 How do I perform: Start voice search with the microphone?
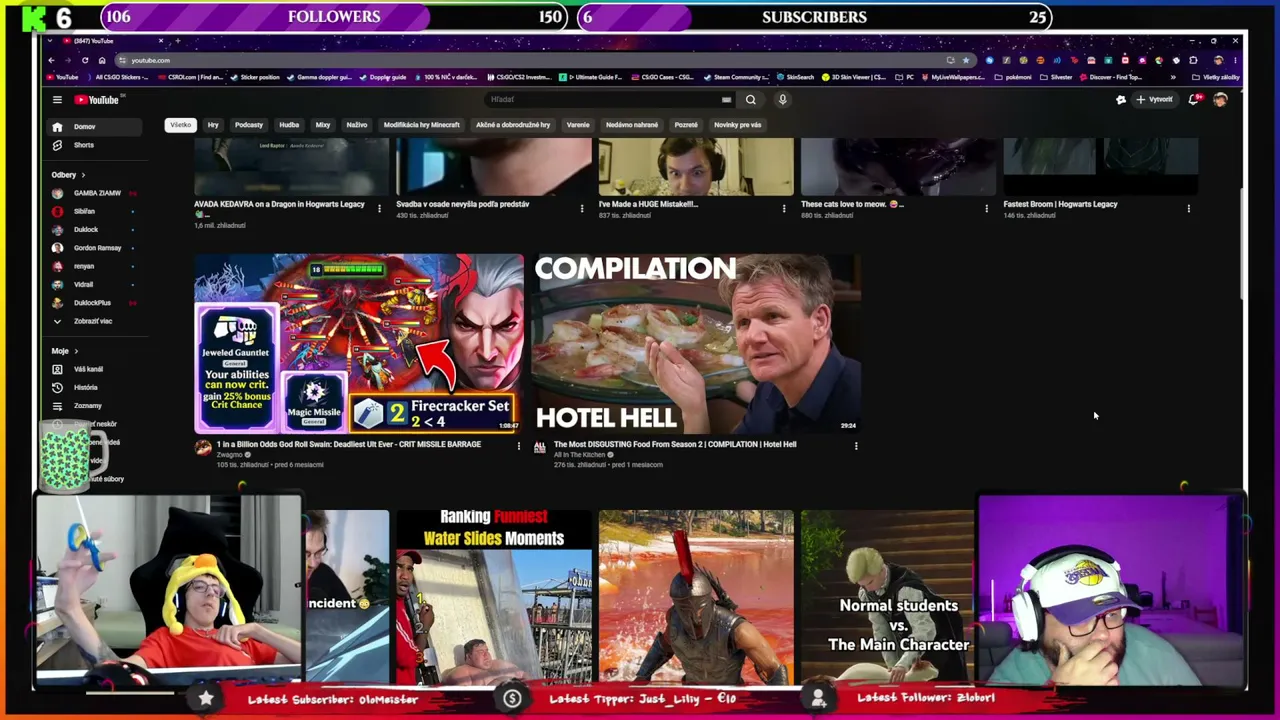[782, 100]
